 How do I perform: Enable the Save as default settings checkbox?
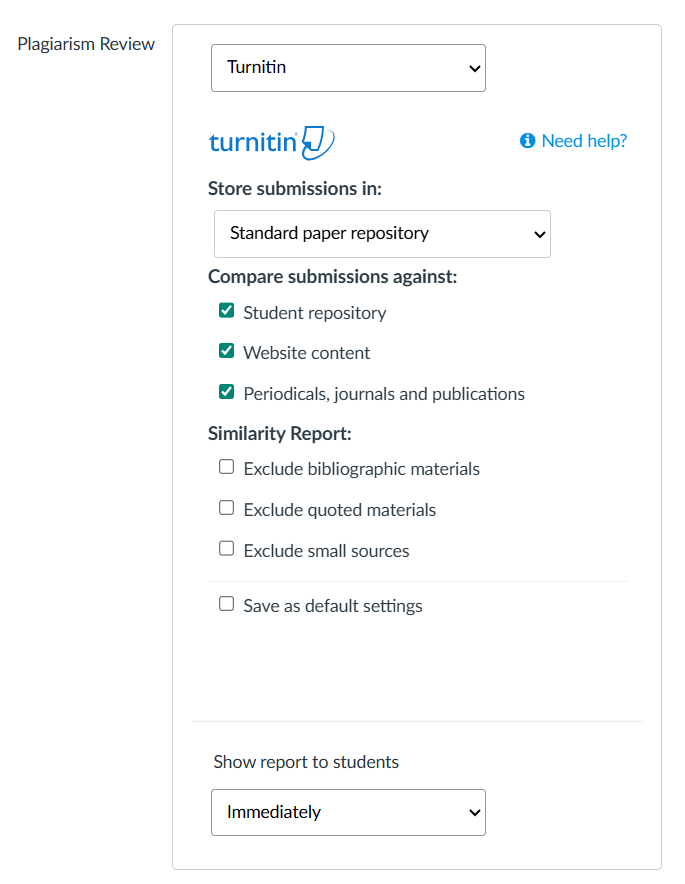pyautogui.click(x=226, y=604)
